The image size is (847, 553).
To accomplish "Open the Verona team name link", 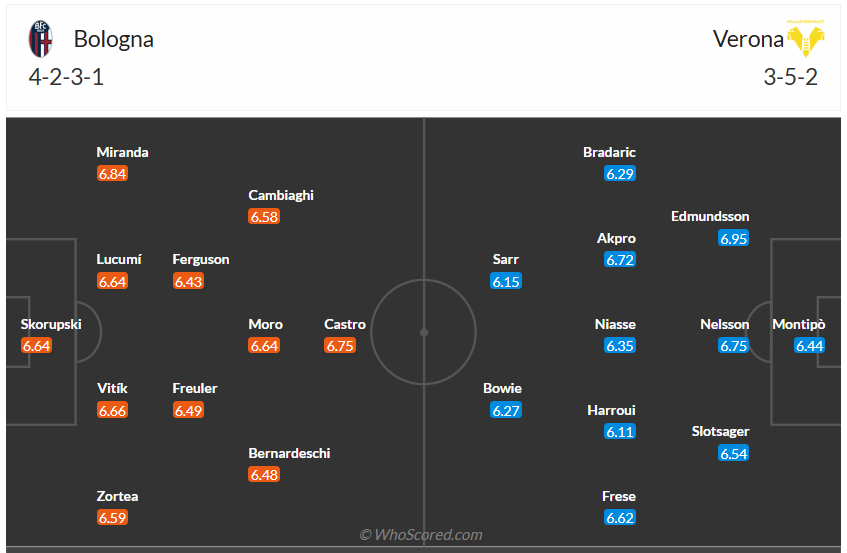I will coord(748,39).
